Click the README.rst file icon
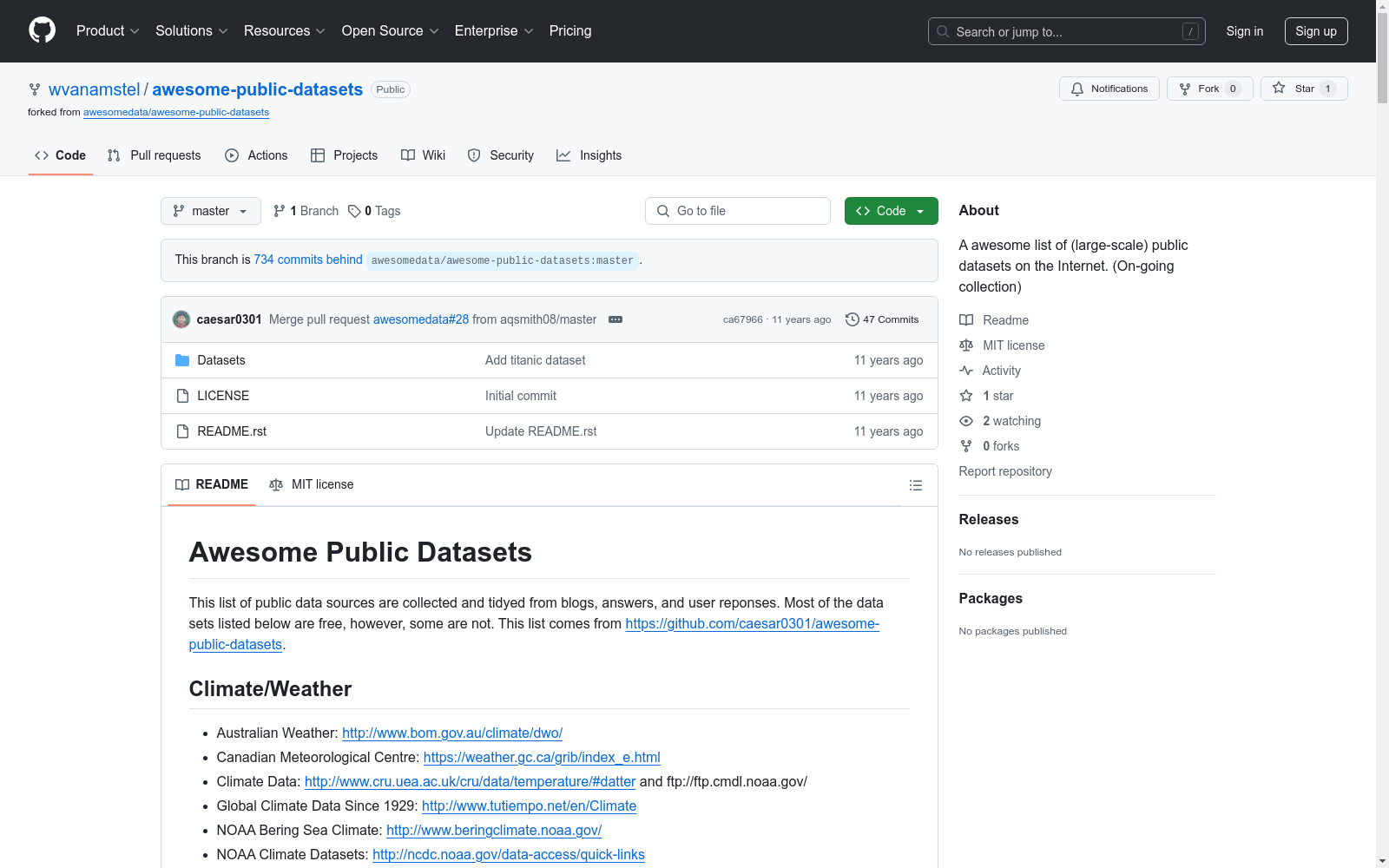 click(x=182, y=431)
